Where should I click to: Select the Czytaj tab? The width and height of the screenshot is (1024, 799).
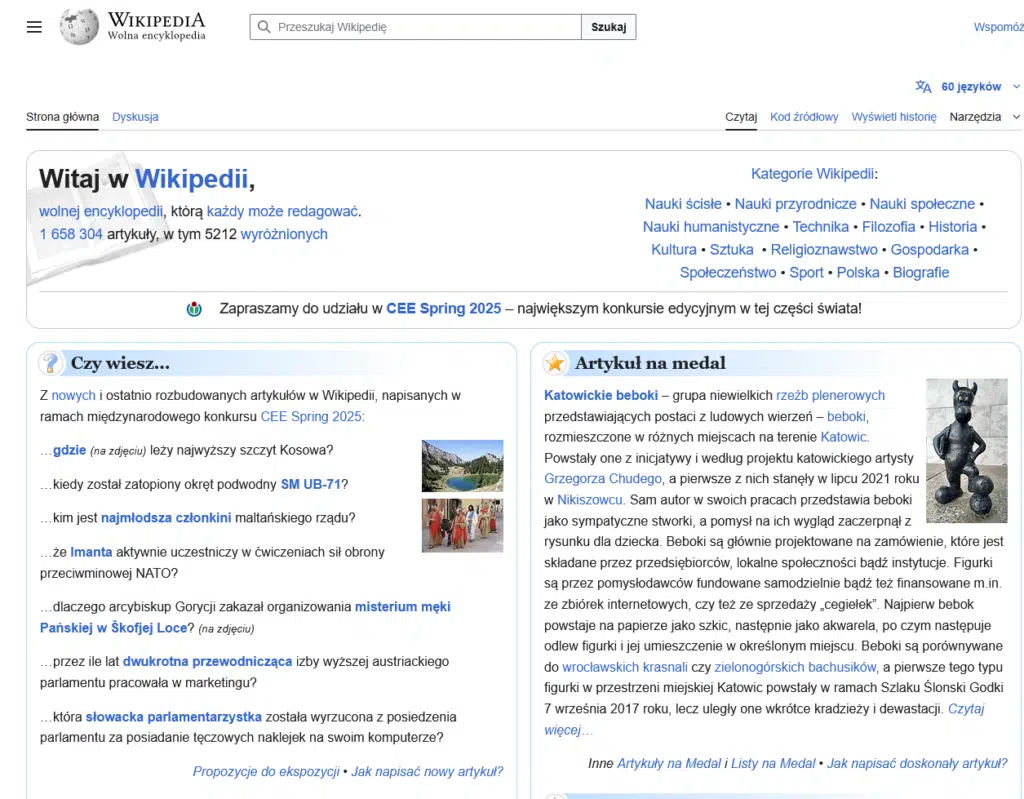(x=741, y=116)
